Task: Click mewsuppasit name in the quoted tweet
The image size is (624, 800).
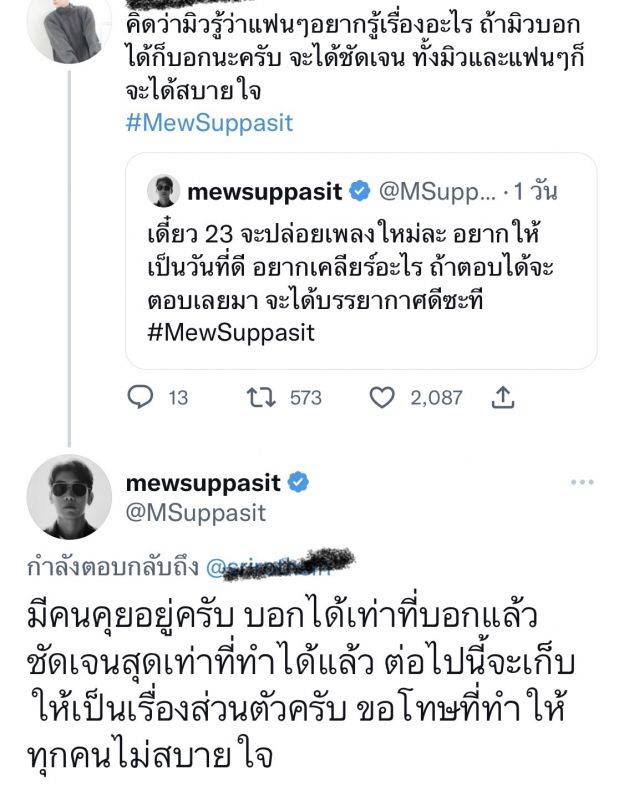Action: 264,190
